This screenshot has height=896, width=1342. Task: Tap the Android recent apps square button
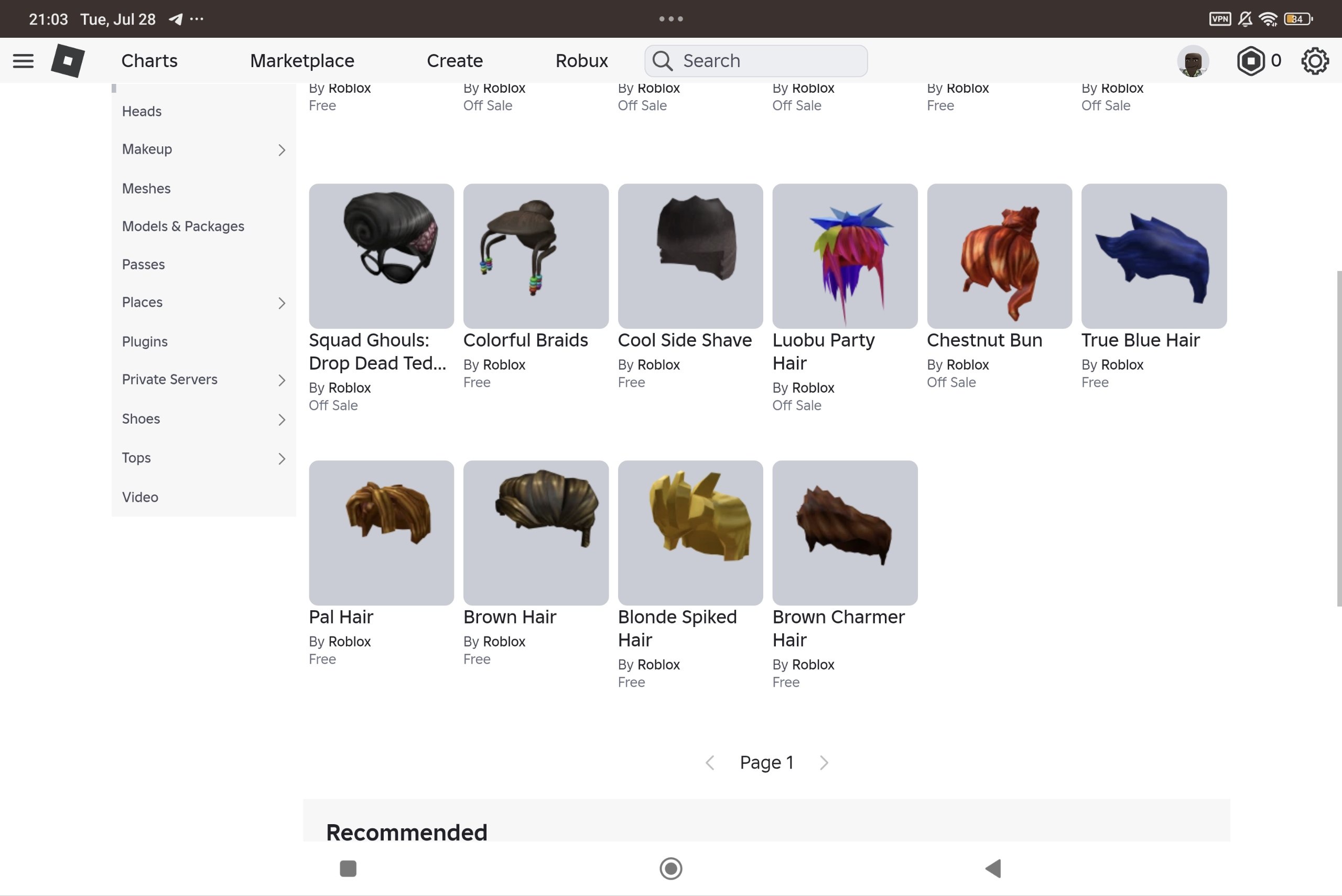pos(348,869)
